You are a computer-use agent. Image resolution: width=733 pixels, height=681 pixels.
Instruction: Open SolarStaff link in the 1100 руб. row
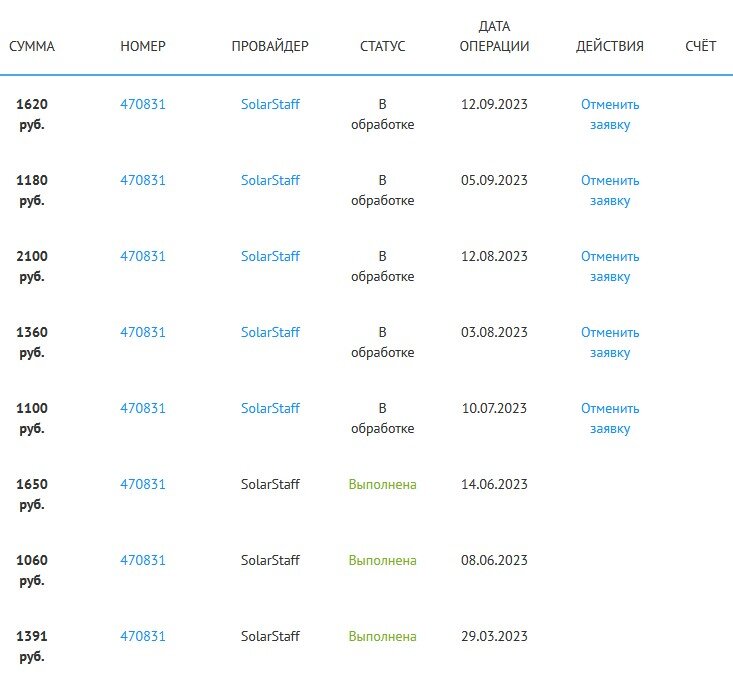pyautogui.click(x=270, y=408)
